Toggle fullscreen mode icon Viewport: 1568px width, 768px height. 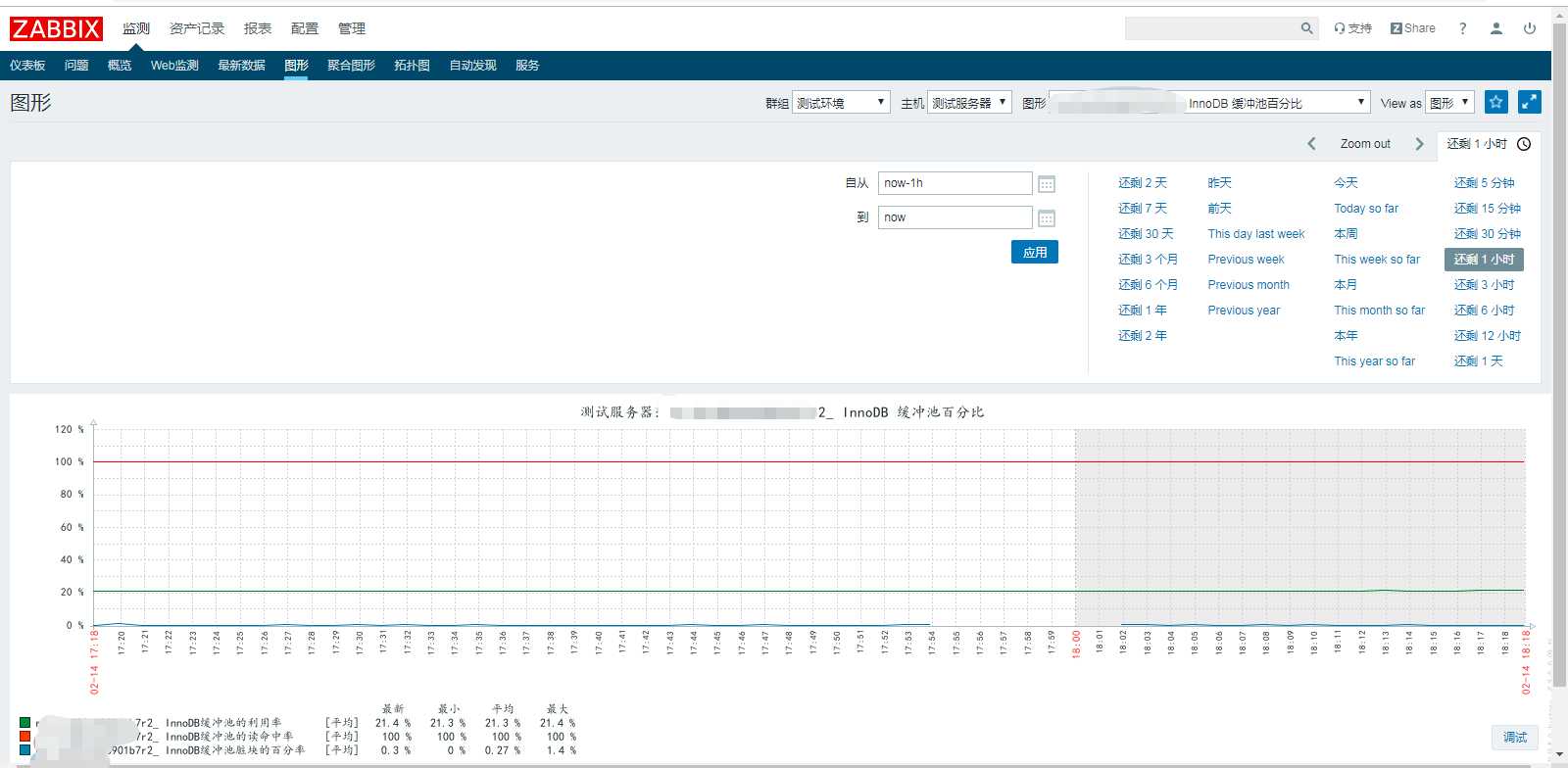click(1529, 102)
